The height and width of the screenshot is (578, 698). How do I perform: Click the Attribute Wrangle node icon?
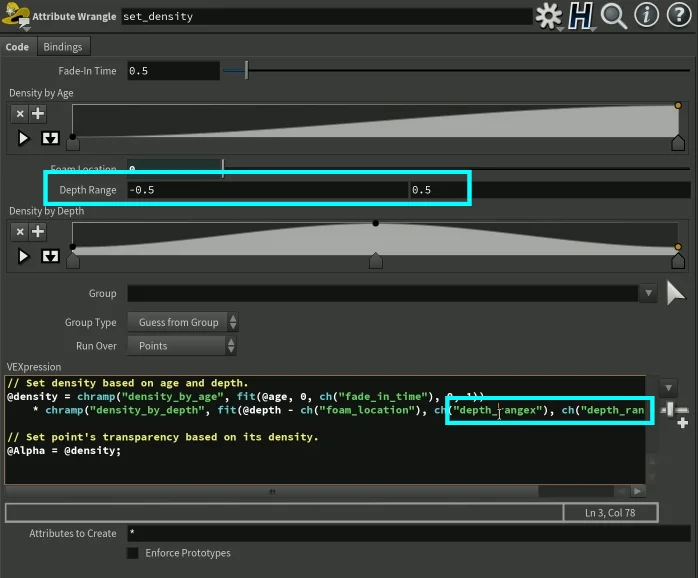(x=16, y=15)
